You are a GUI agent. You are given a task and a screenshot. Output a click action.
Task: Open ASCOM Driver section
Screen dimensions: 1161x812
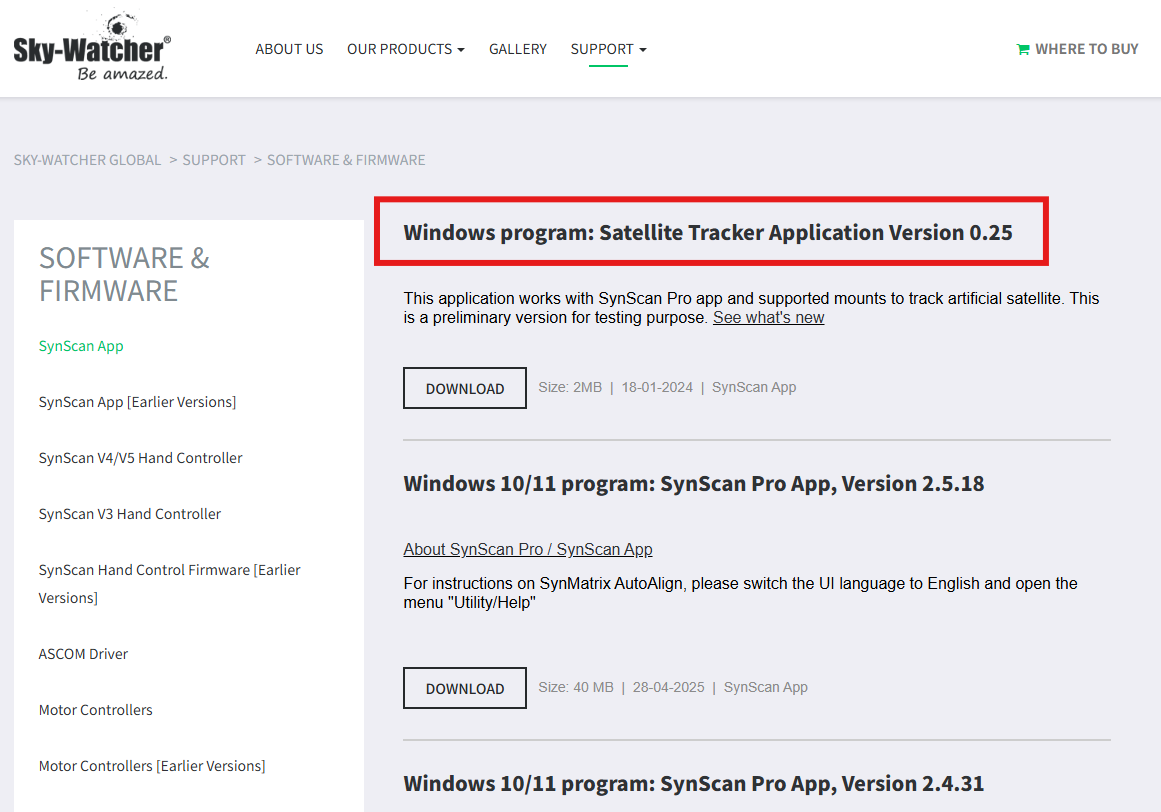tap(83, 654)
